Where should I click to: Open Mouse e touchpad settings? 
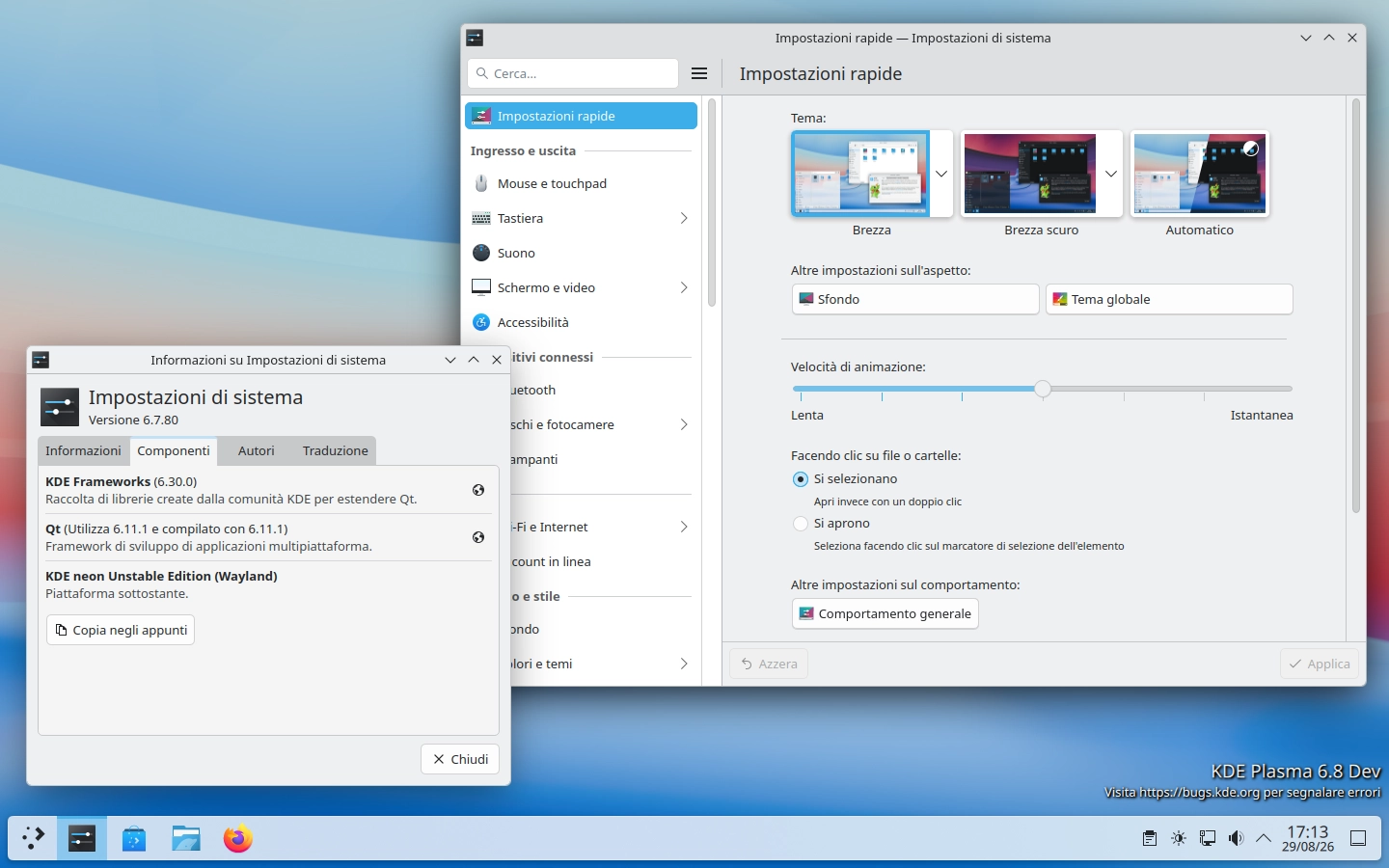(581, 183)
